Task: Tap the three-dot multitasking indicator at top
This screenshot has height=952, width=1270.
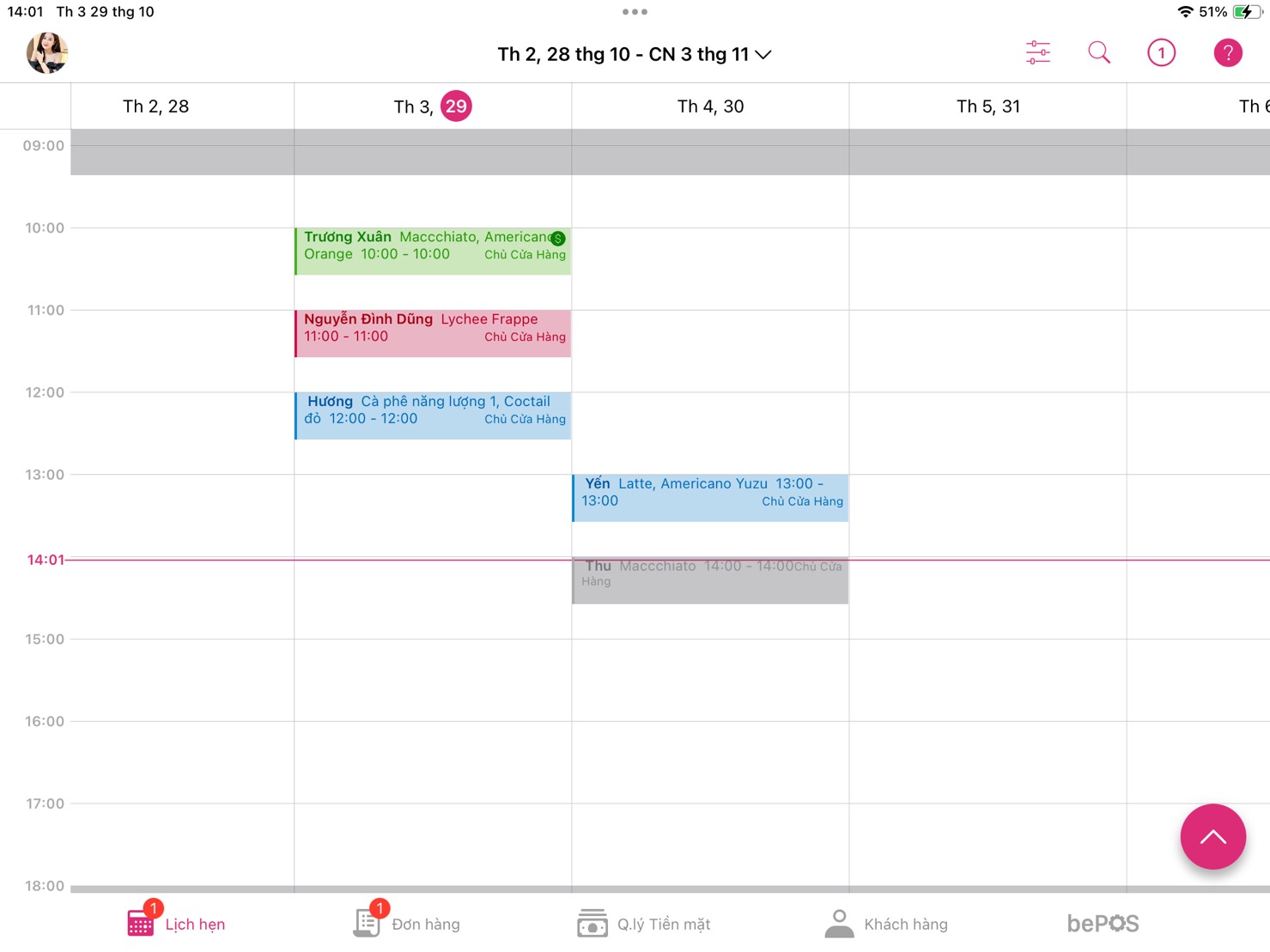Action: pos(635,12)
